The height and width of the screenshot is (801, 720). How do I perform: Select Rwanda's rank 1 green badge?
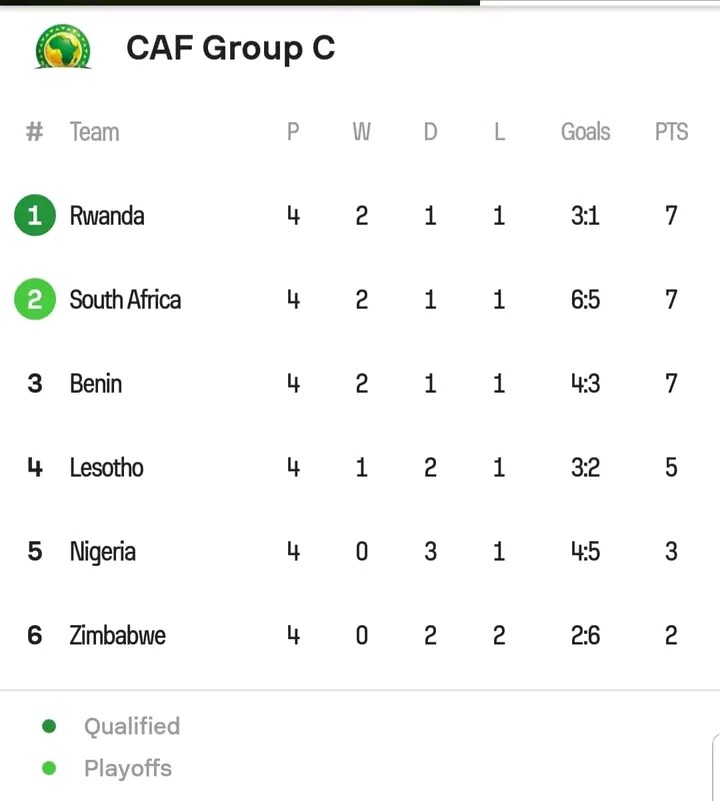click(x=35, y=215)
